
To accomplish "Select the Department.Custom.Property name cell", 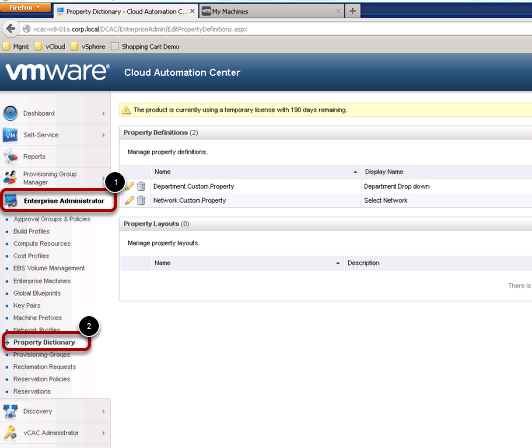I will pos(194,186).
